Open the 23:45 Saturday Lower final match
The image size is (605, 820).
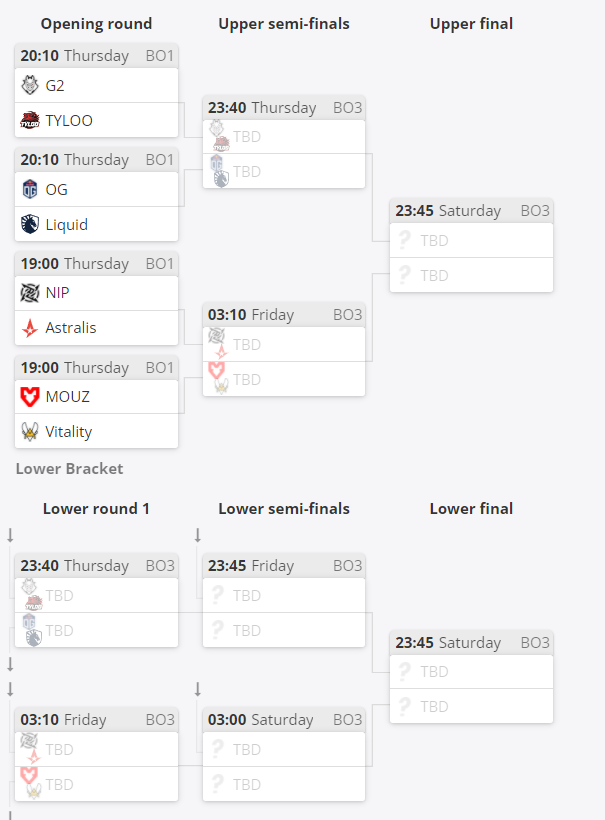[471, 677]
